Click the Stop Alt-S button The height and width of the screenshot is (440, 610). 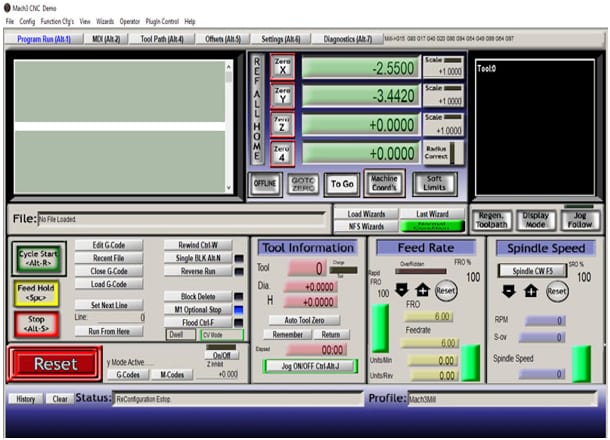(x=36, y=324)
